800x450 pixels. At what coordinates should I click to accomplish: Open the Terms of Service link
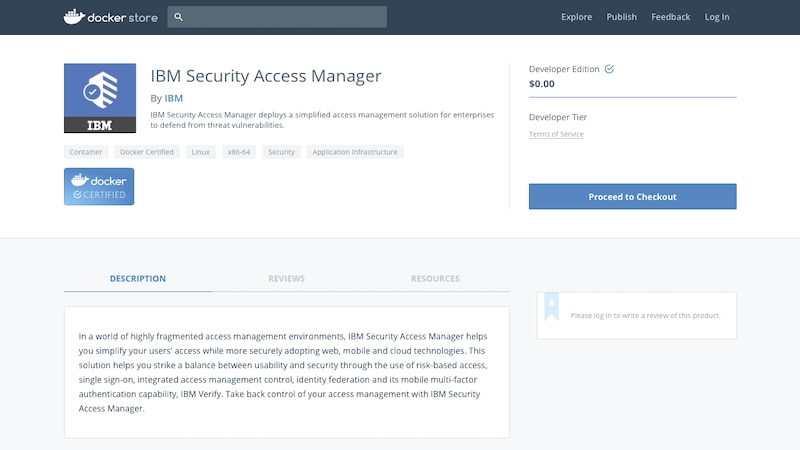pos(556,134)
